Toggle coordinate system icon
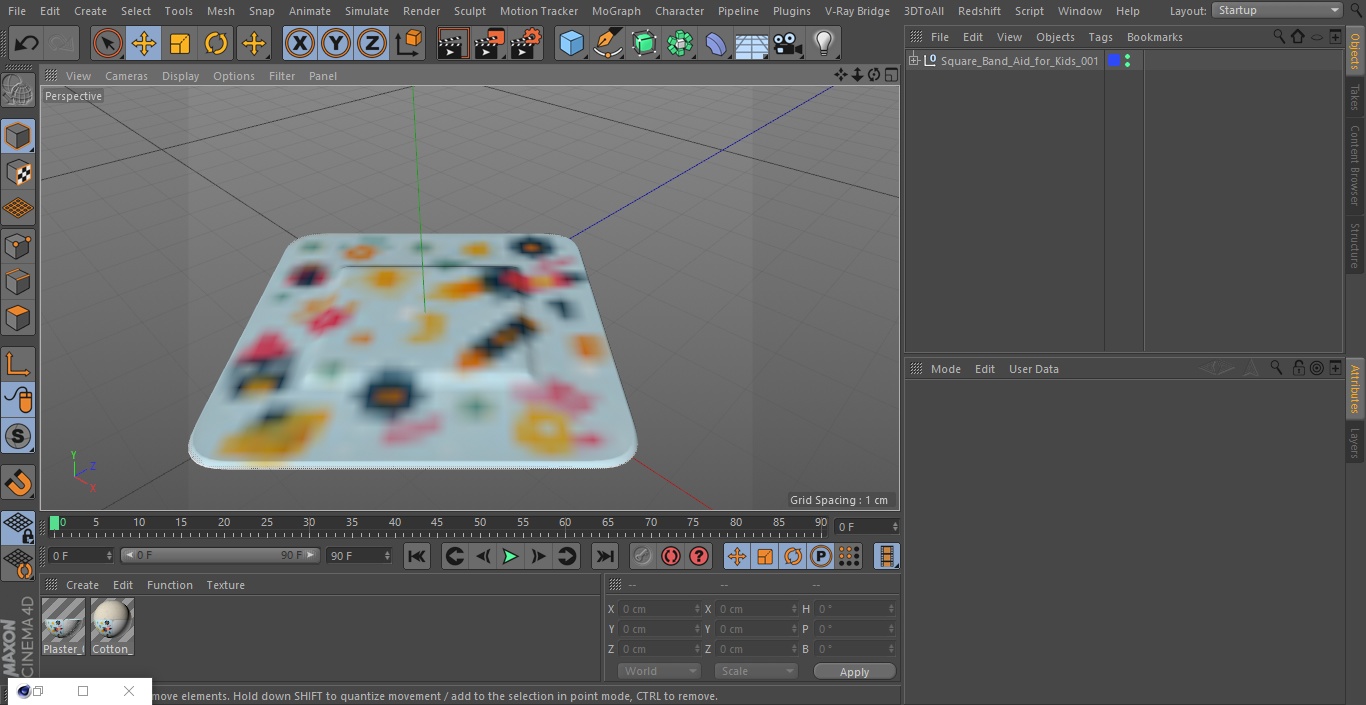Viewport: 1366px width, 705px height. [409, 44]
